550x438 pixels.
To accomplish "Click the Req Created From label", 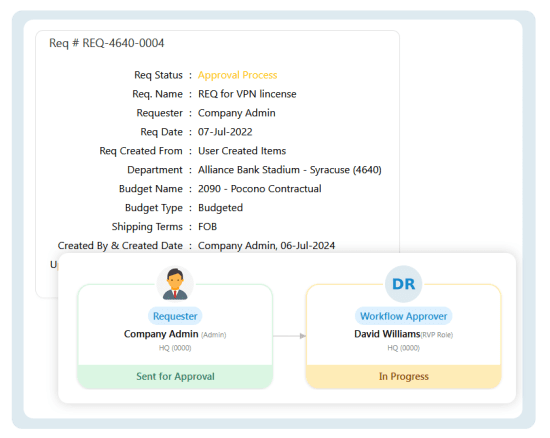I will click(x=141, y=151).
